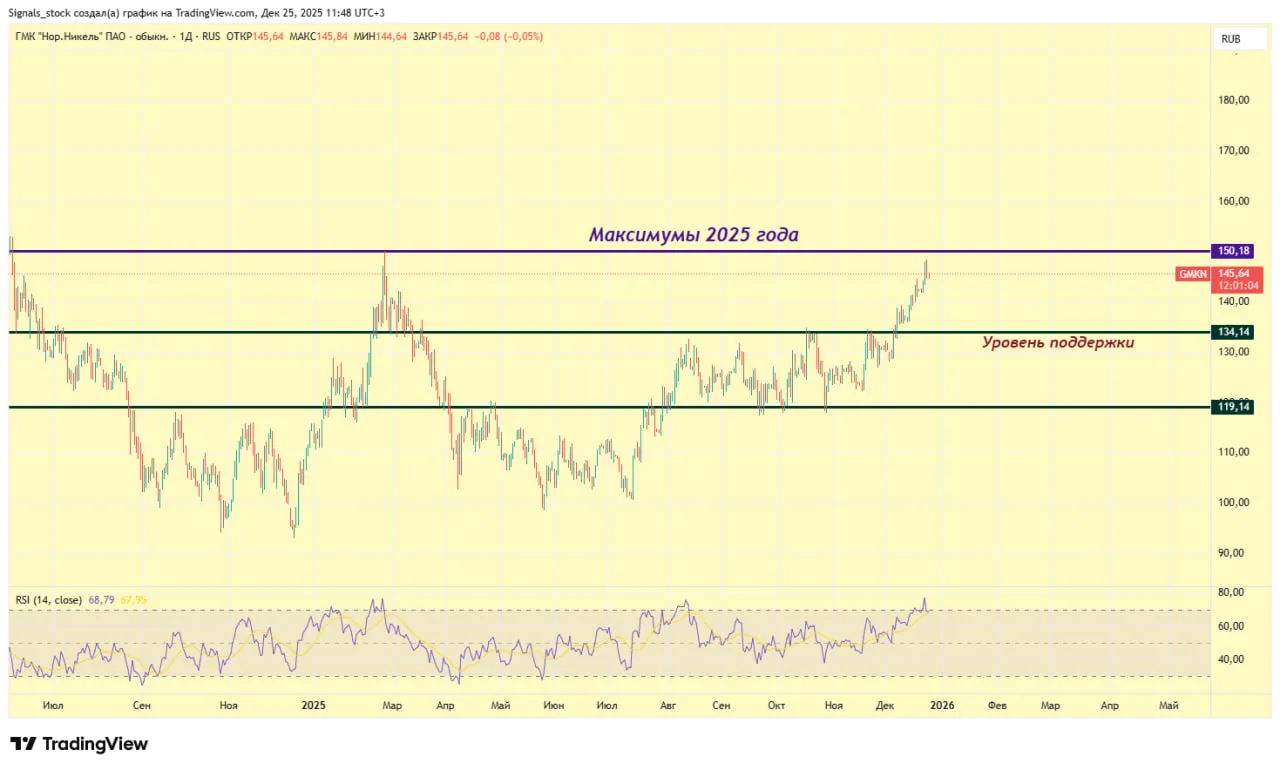This screenshot has width=1280, height=770.
Task: Select the 150,18 price level label
Action: 1232,251
